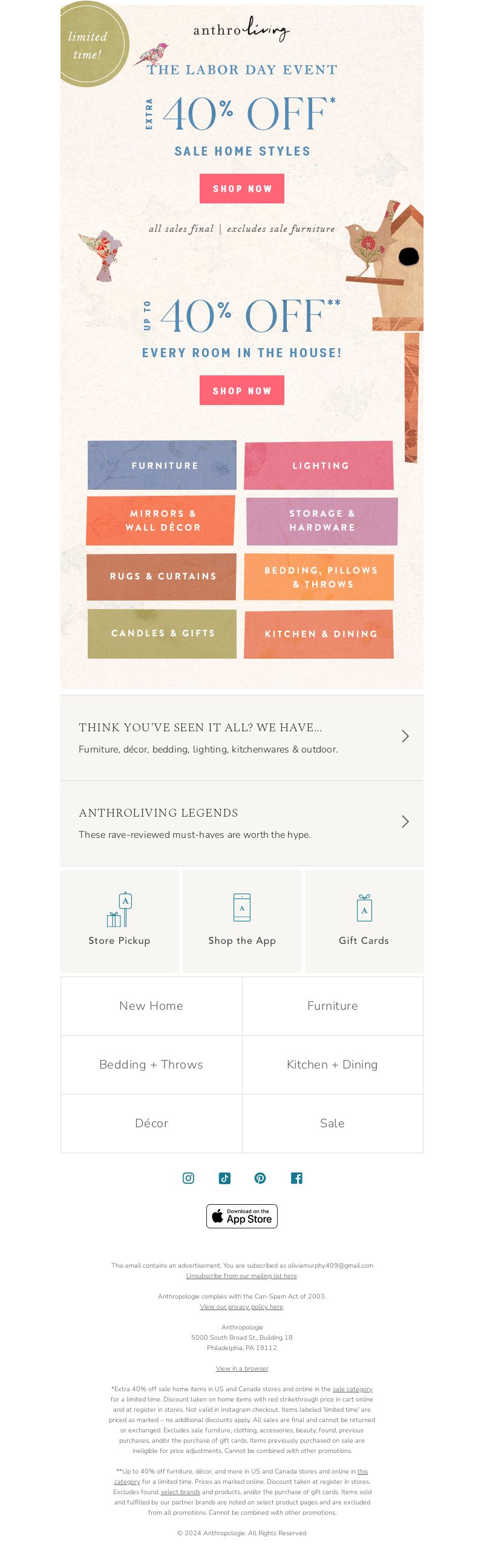Open the Pinterest social icon

point(260,1178)
